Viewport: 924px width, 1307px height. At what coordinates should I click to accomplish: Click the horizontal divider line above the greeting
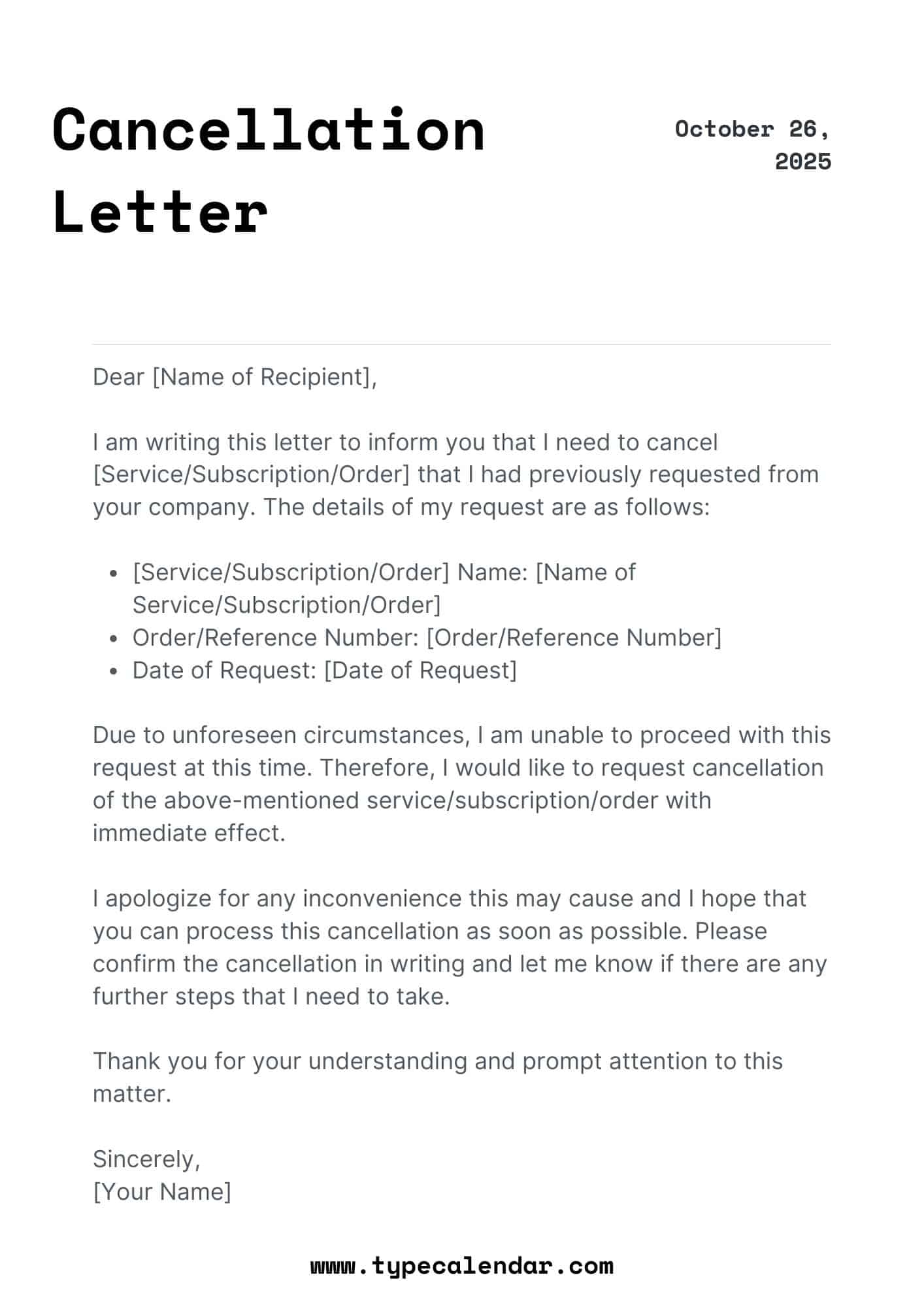coord(461,344)
